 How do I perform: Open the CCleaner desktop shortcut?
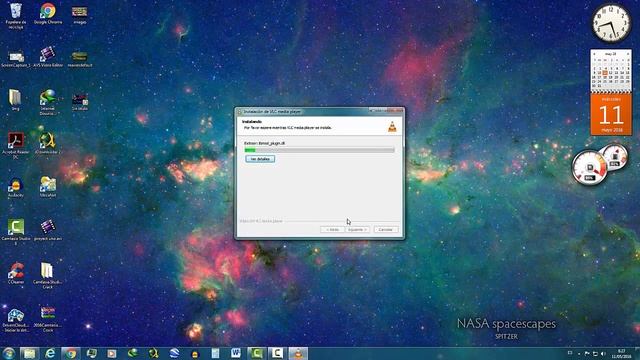tap(16, 273)
